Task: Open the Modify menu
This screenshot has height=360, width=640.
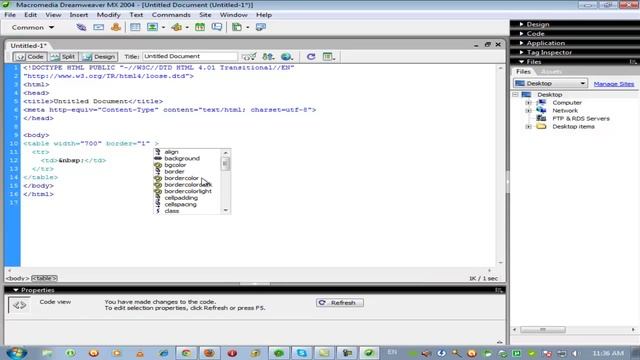Action: pos(108,15)
